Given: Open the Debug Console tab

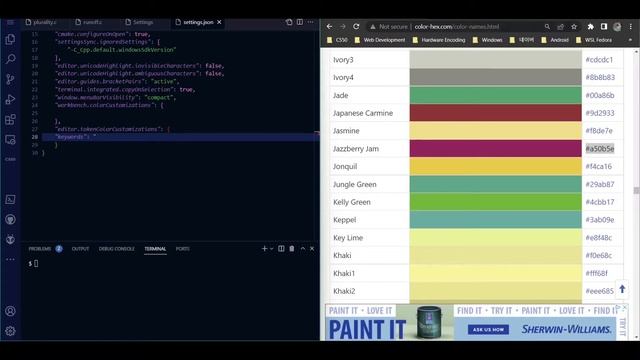Looking at the screenshot, I should (x=116, y=249).
